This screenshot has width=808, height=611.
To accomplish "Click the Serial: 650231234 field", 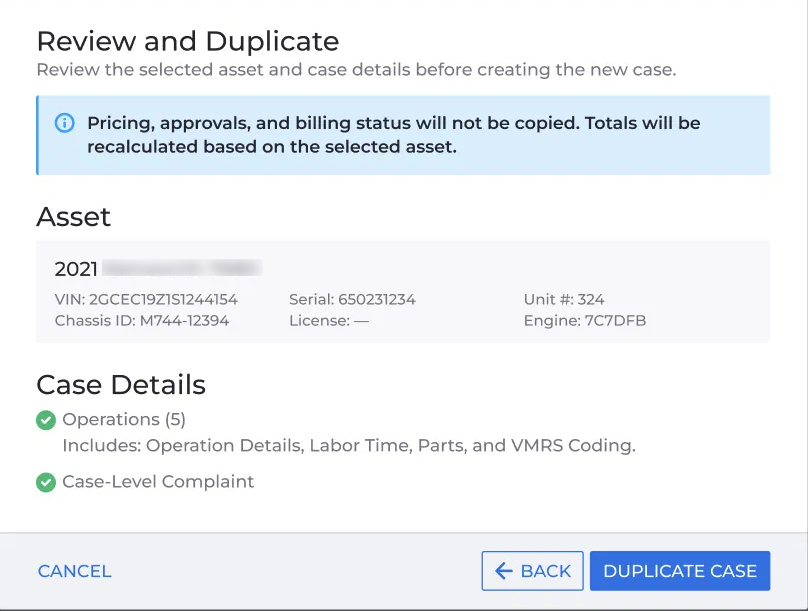I will (352, 299).
